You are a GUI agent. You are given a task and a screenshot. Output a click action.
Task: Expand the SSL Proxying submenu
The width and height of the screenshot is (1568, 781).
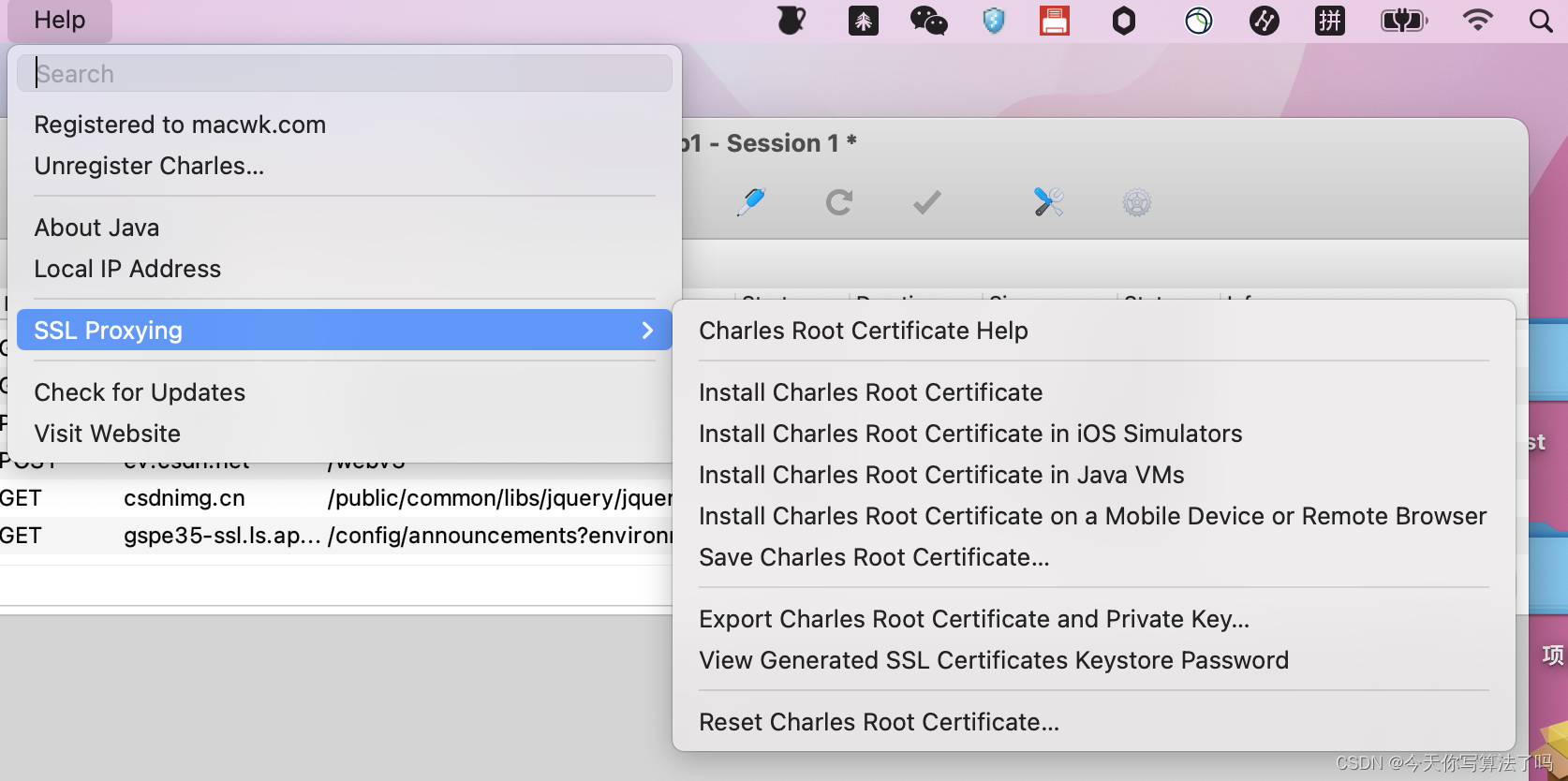[x=345, y=331]
